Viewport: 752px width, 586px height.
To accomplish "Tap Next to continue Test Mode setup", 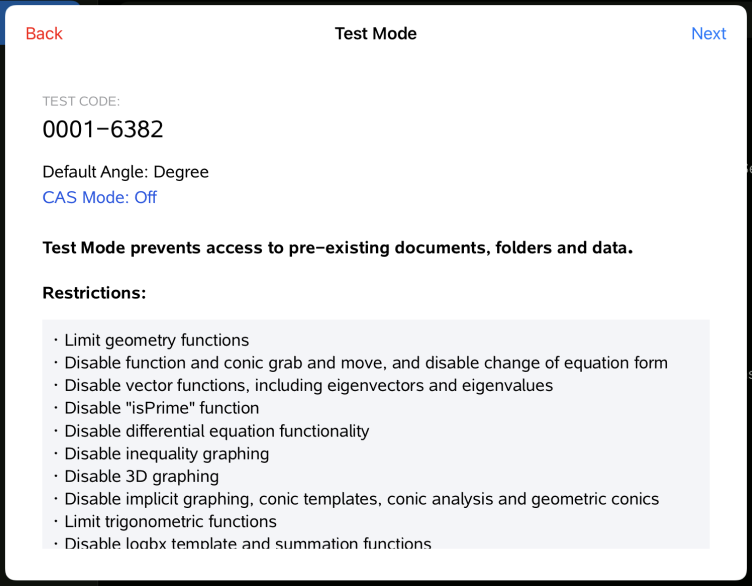I will click(x=708, y=34).
